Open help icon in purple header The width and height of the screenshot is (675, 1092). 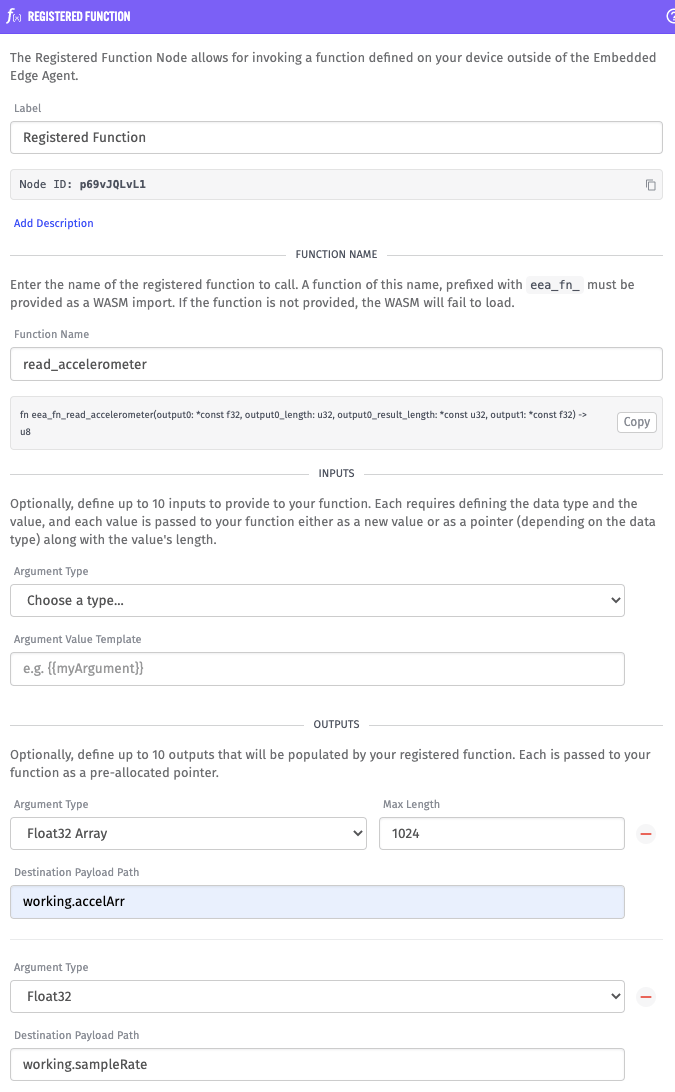(x=671, y=16)
